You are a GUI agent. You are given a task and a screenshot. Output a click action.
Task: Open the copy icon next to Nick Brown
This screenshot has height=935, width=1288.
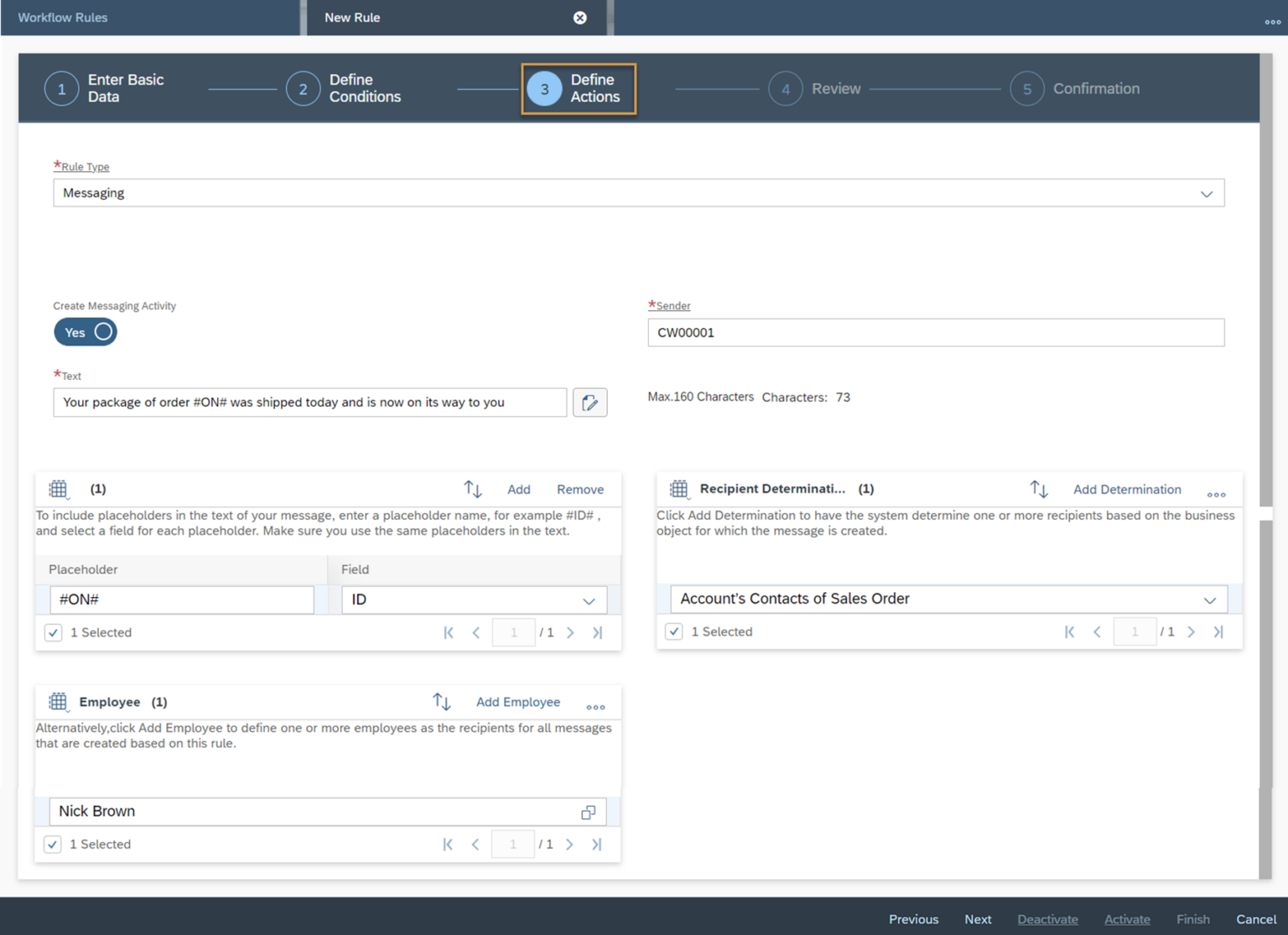(587, 812)
